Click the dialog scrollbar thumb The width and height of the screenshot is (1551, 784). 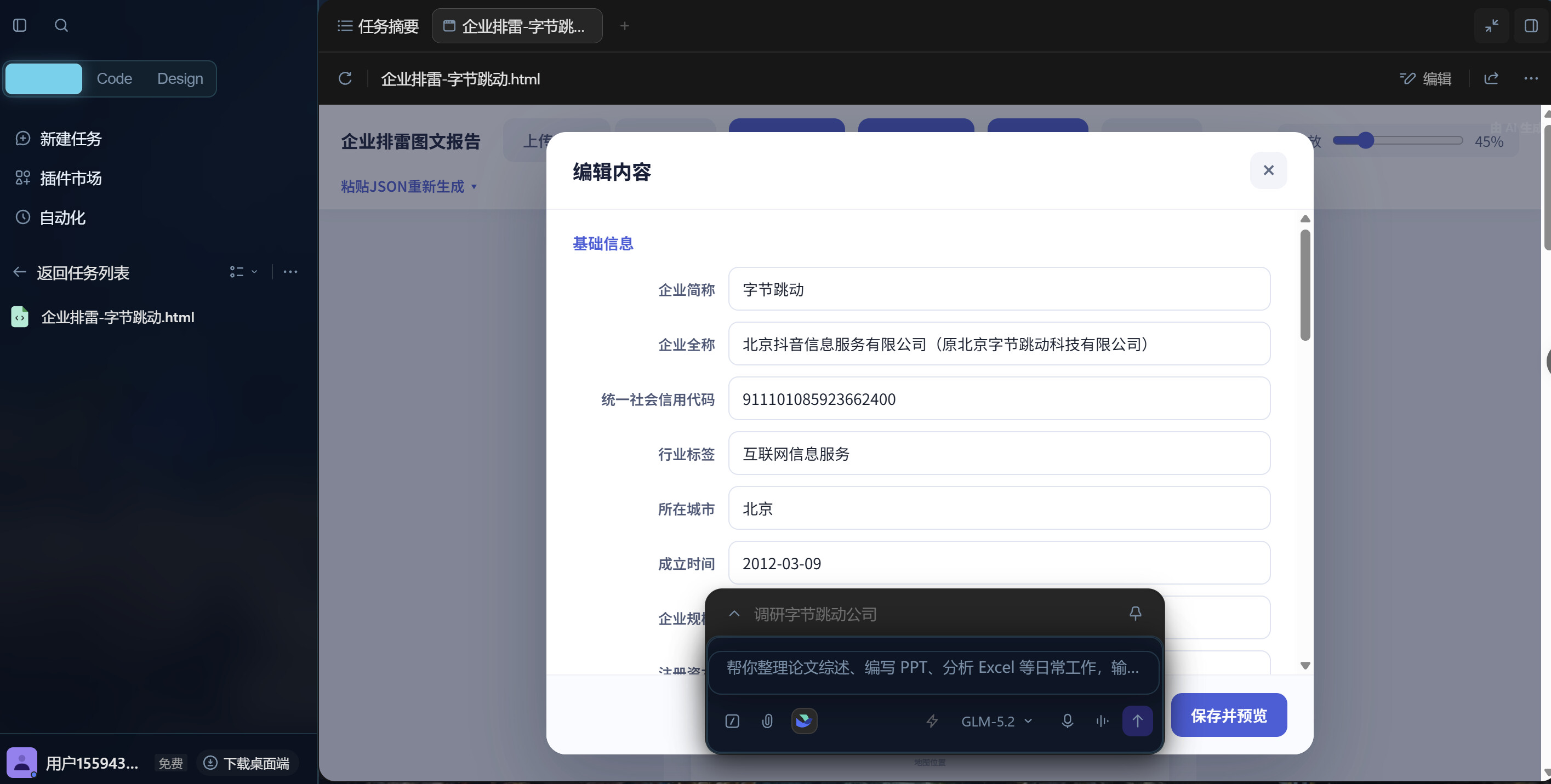tap(1305, 285)
